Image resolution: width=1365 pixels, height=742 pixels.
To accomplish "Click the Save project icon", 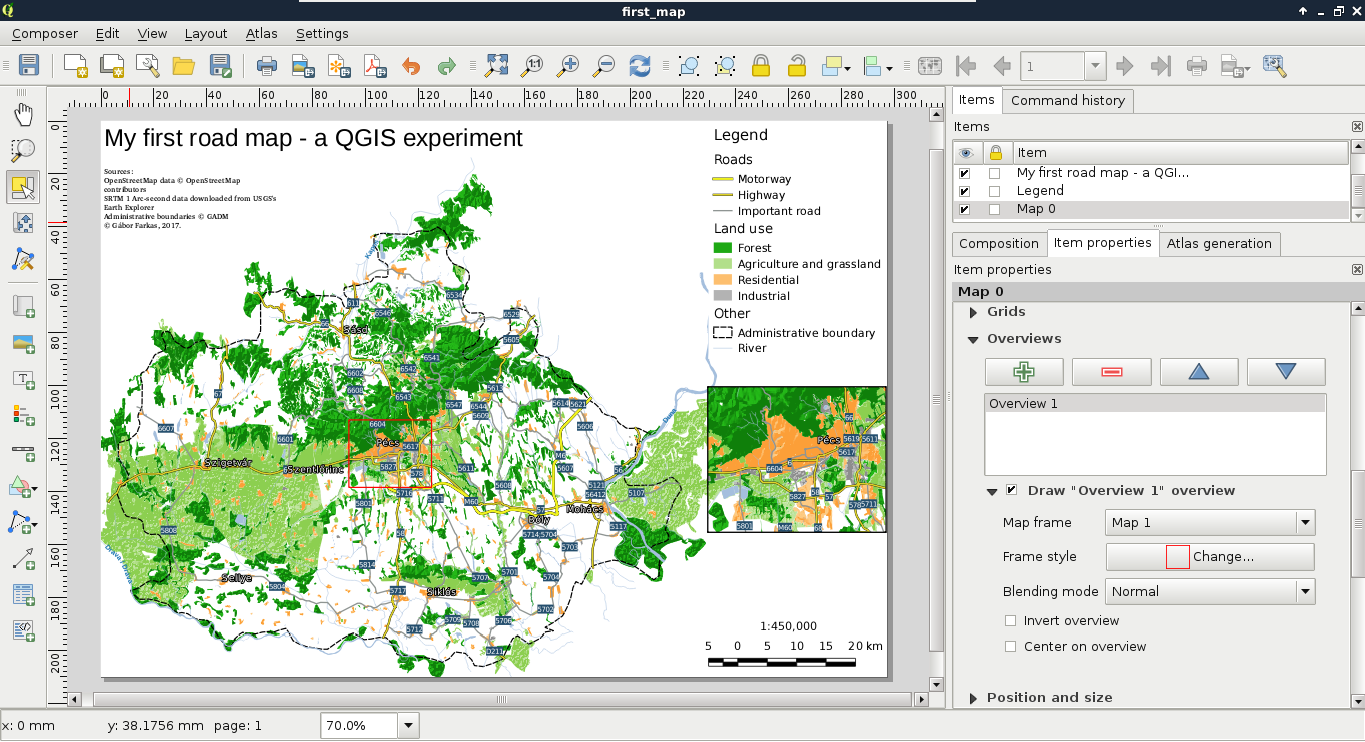I will point(29,66).
